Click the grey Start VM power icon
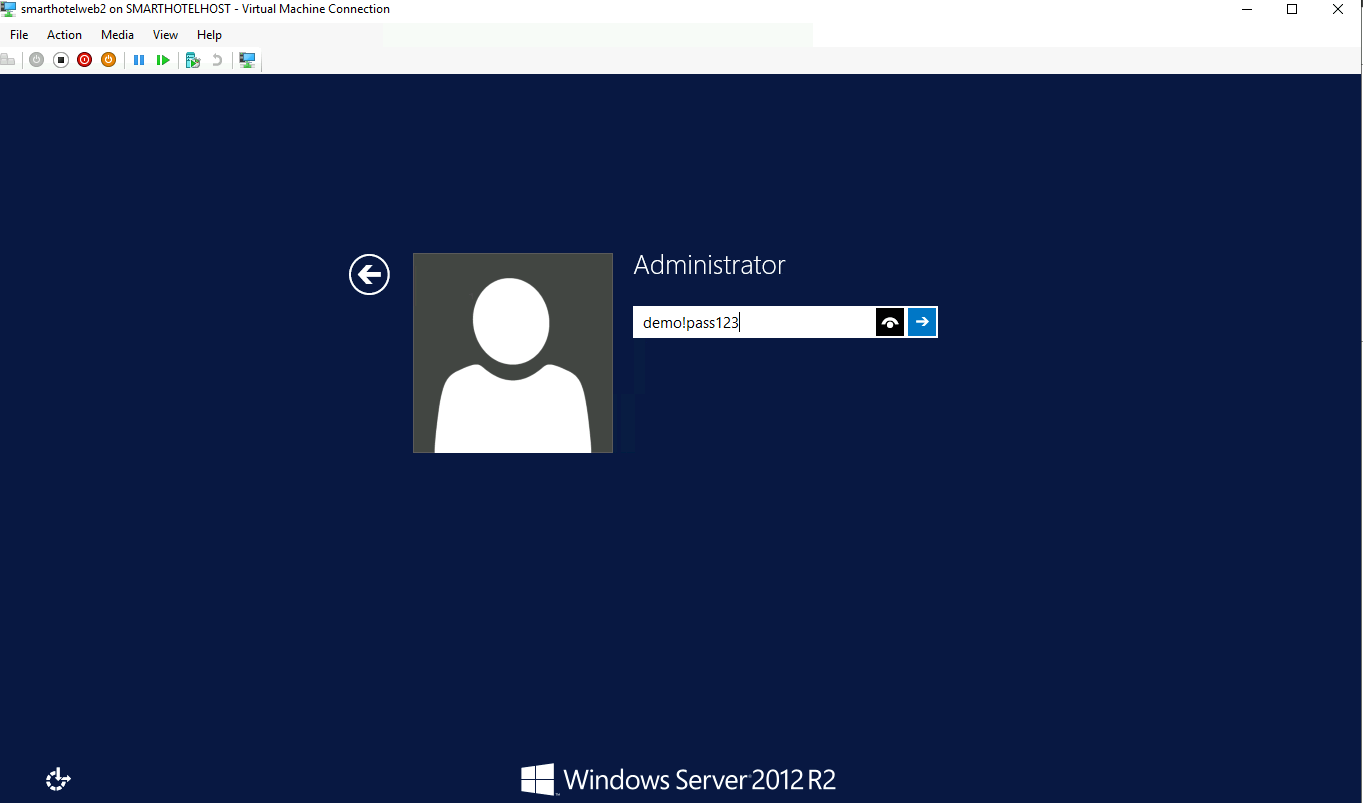The height and width of the screenshot is (803, 1363). point(37,60)
